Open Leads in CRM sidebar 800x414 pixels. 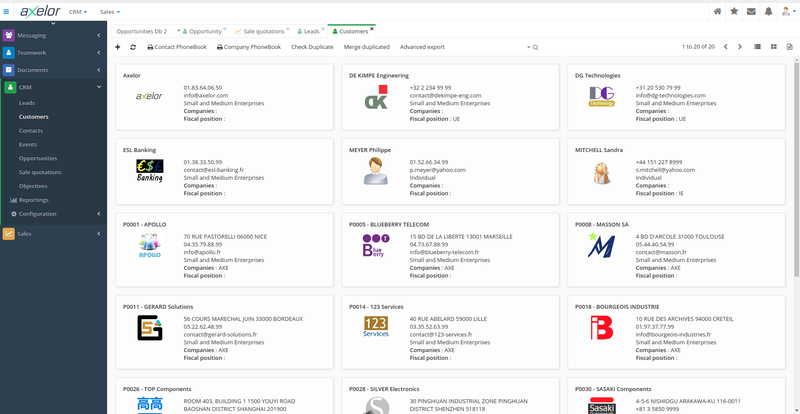(x=27, y=103)
